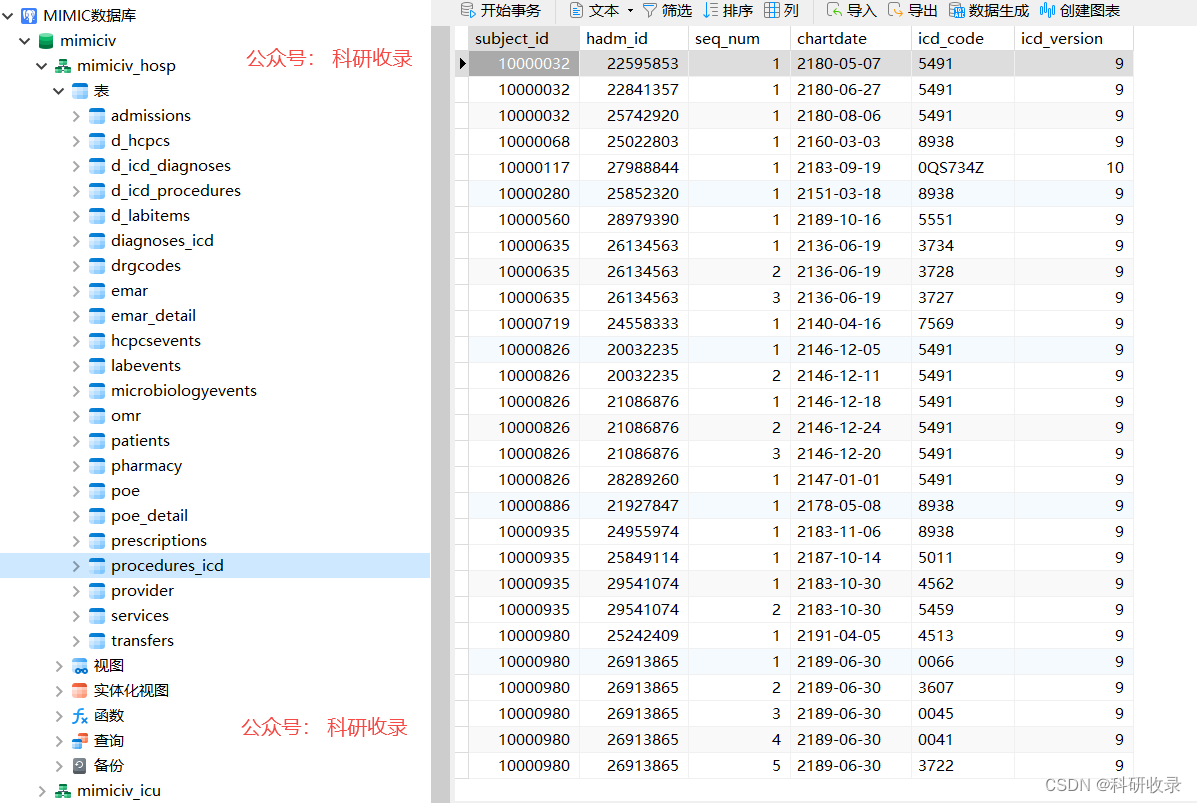Select the d_icd_diagnoses table

pyautogui.click(x=170, y=166)
